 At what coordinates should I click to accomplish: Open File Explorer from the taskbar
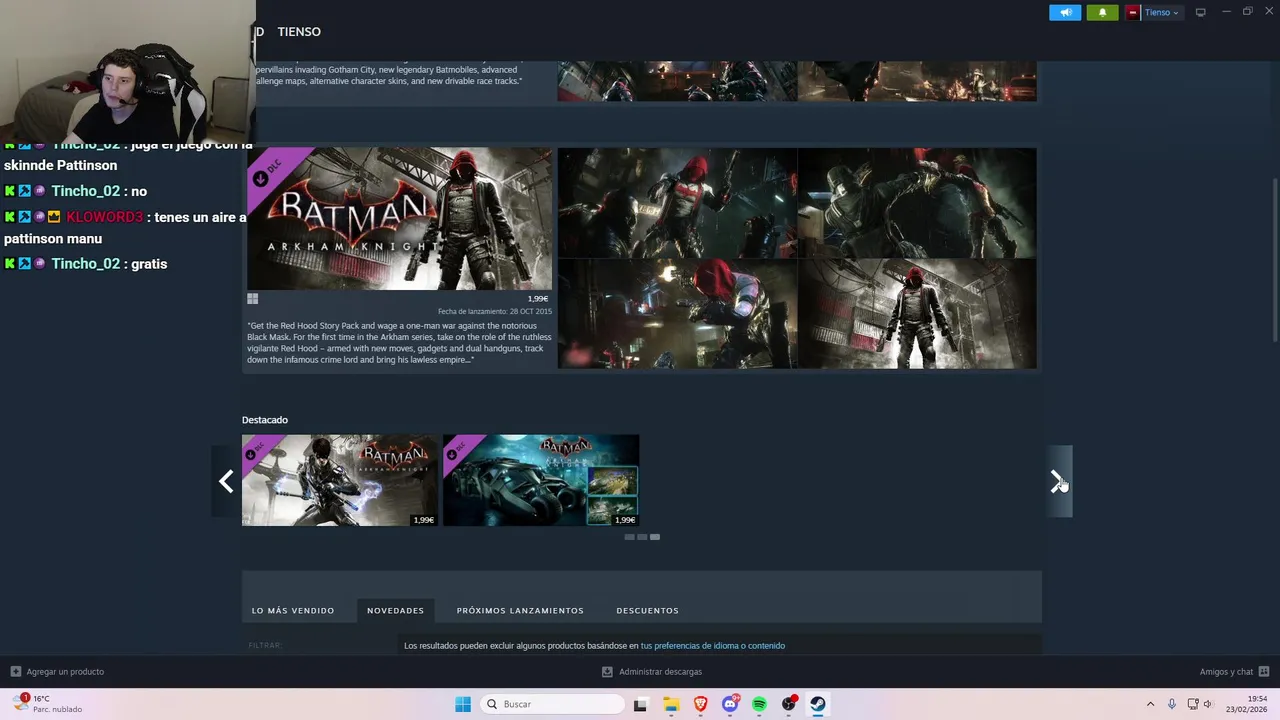pyautogui.click(x=671, y=704)
